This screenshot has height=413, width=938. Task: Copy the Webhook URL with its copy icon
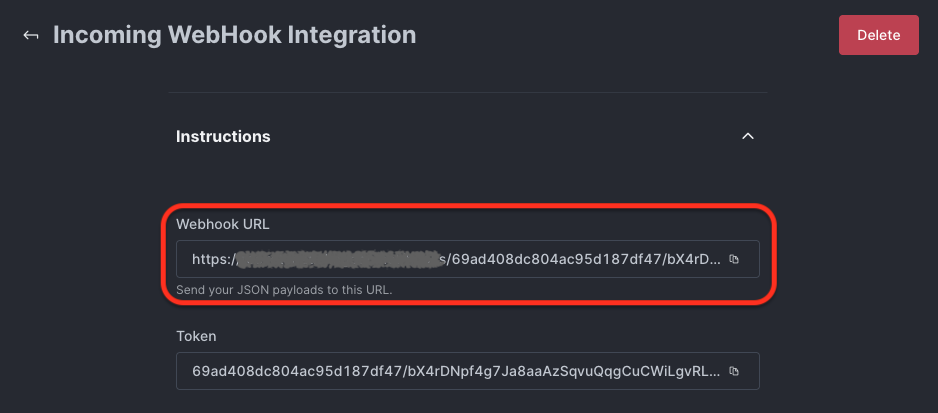[733, 259]
